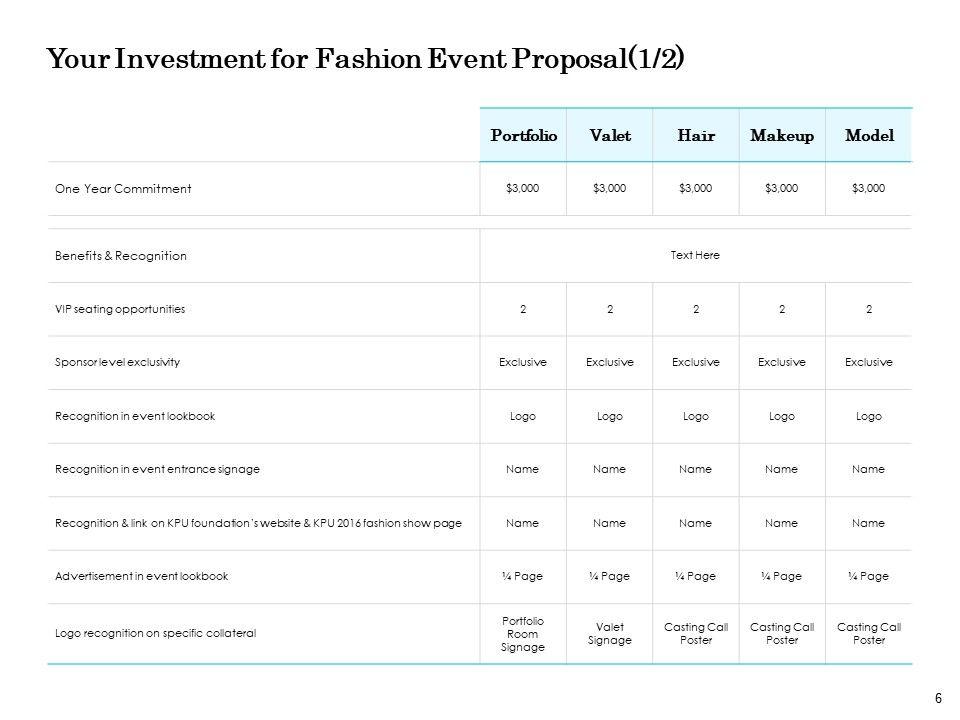The height and width of the screenshot is (720, 960).
Task: Click the Text Here placeholder cell
Action: pyautogui.click(x=695, y=255)
